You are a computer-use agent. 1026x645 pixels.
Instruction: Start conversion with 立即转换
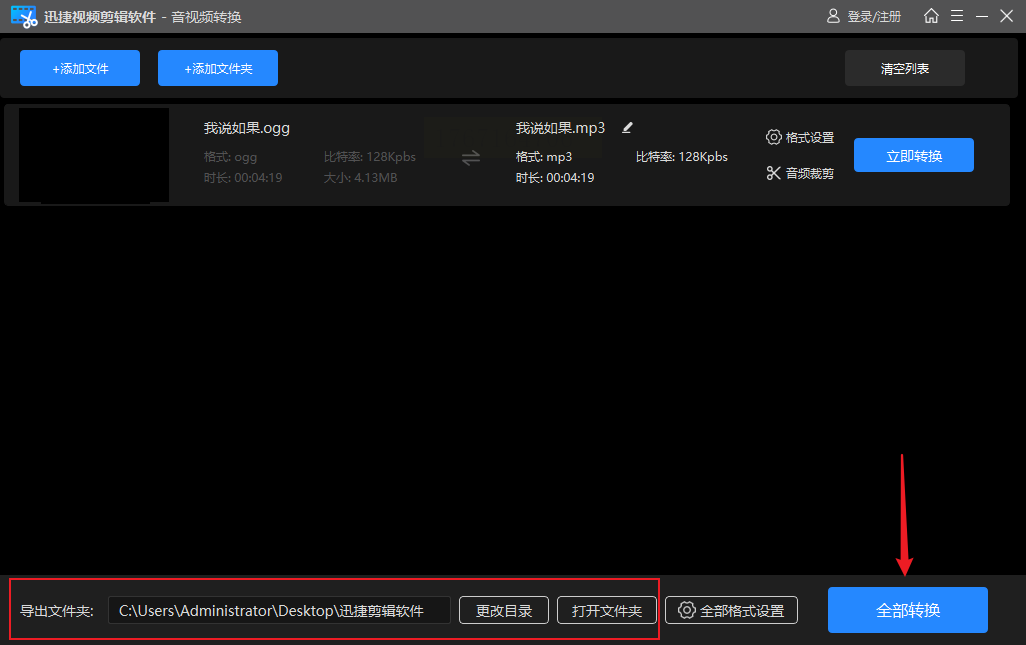[913, 155]
